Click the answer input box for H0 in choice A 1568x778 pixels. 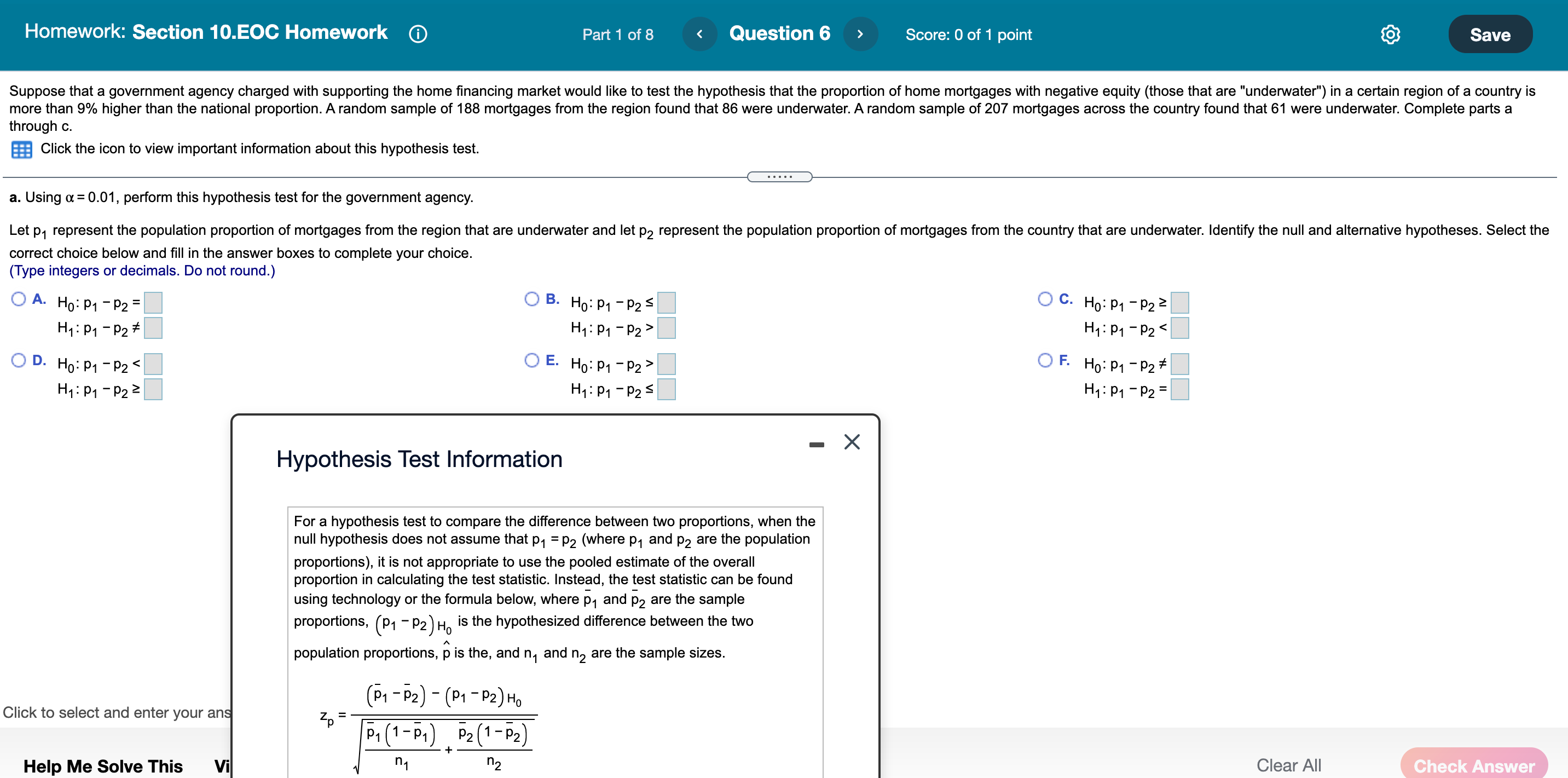153,303
